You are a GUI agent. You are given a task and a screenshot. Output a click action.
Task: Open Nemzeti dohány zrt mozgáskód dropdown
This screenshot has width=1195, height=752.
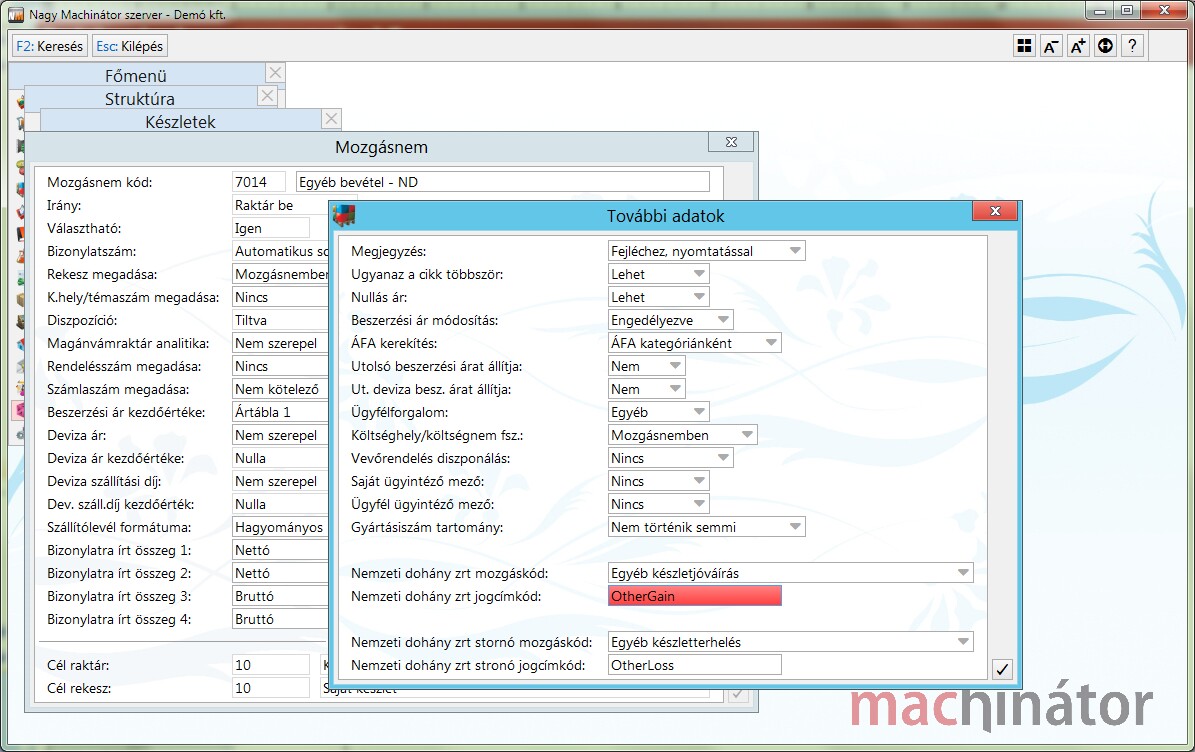click(x=790, y=573)
